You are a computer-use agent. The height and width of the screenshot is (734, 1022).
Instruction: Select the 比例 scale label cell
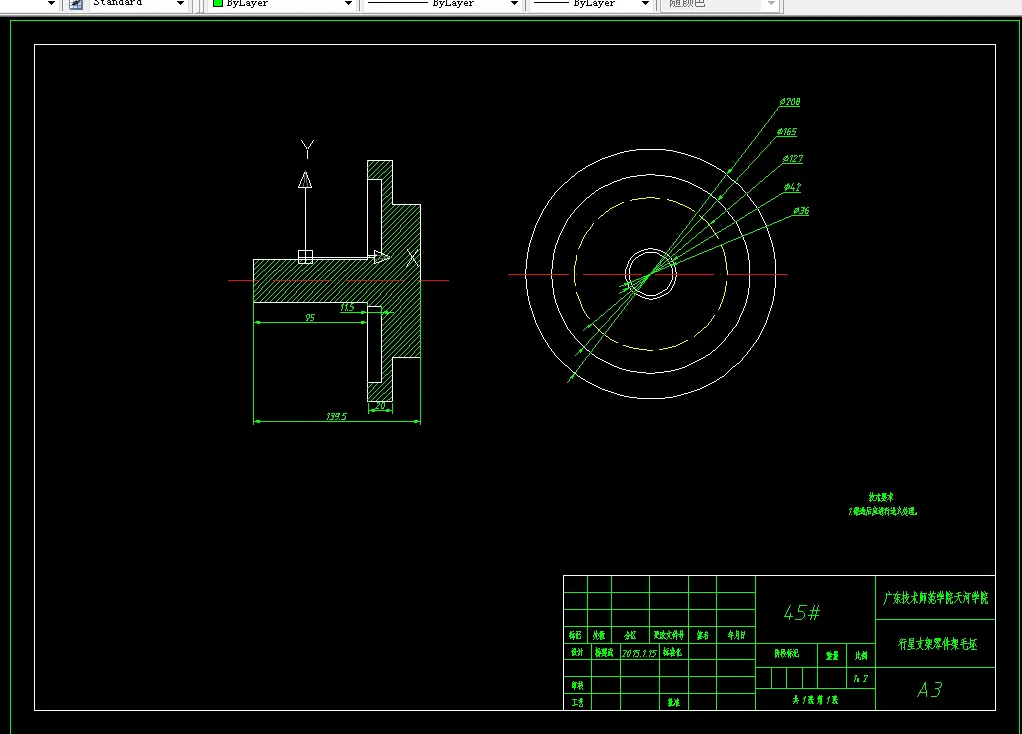pyautogui.click(x=861, y=656)
